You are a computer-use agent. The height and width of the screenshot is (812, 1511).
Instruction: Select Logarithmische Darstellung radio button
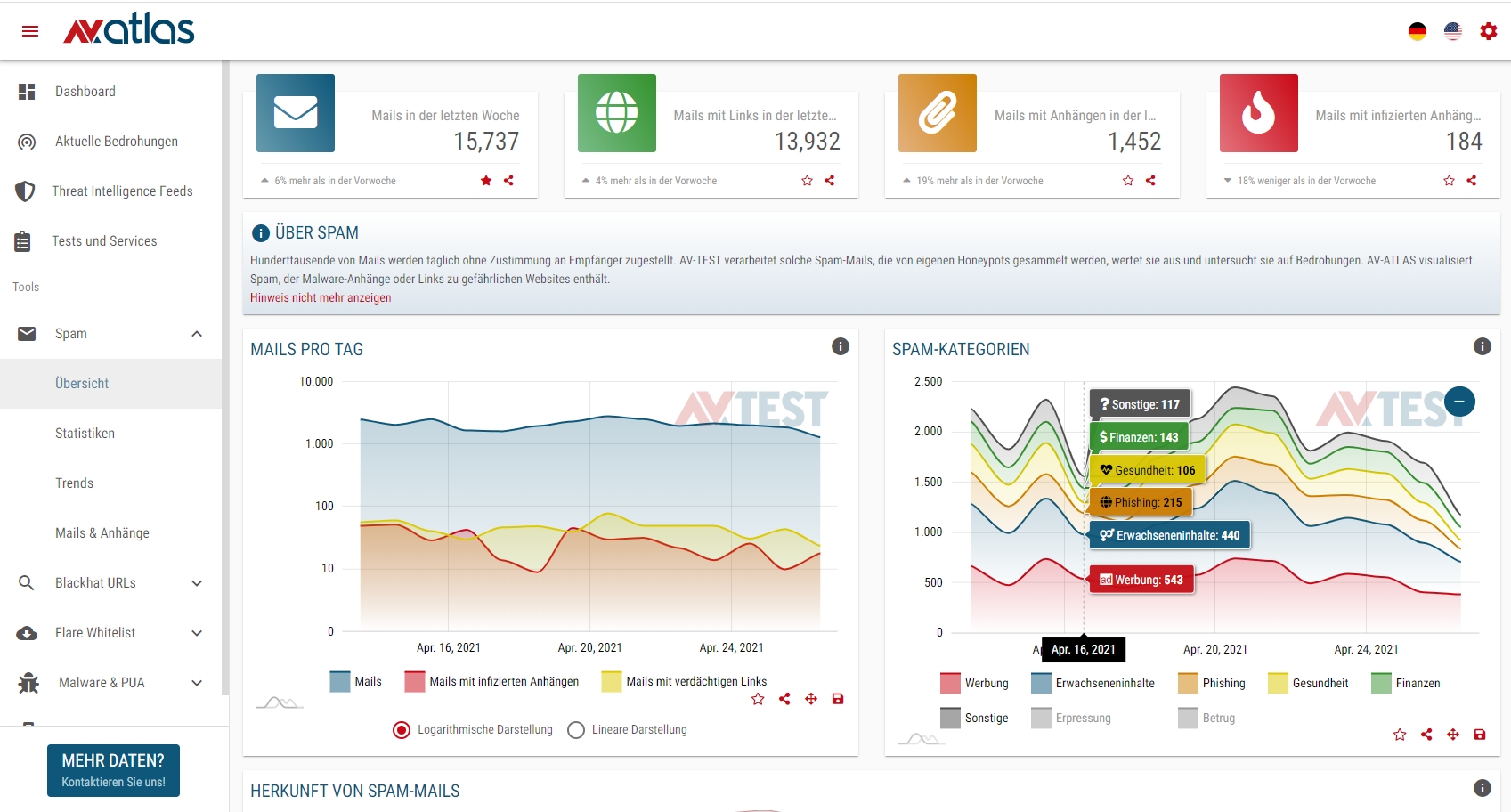[x=402, y=730]
